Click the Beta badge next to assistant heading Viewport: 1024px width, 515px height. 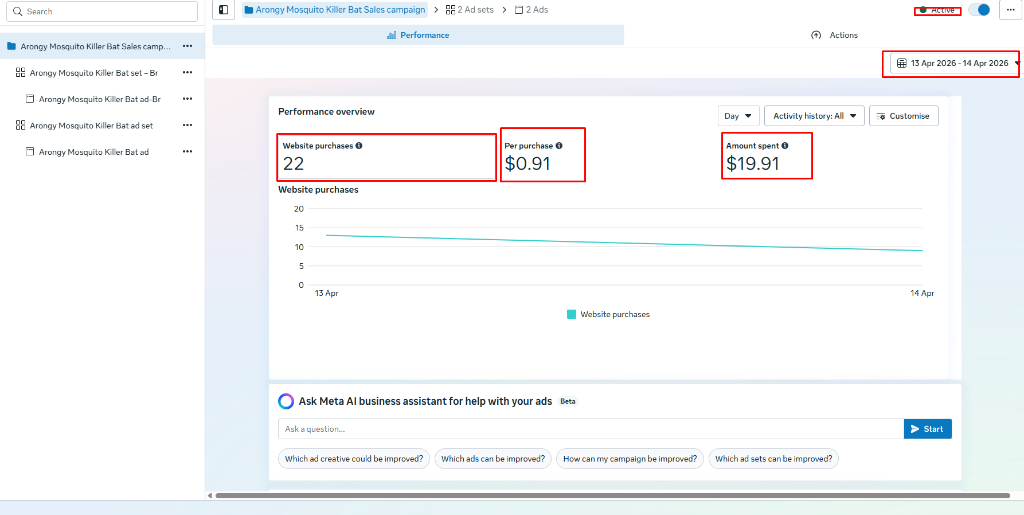pos(568,401)
